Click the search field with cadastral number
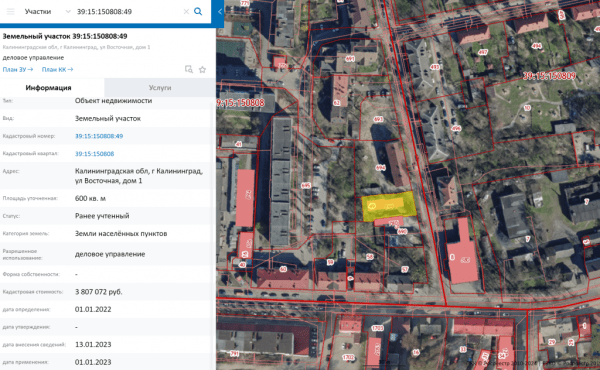 (x=128, y=11)
